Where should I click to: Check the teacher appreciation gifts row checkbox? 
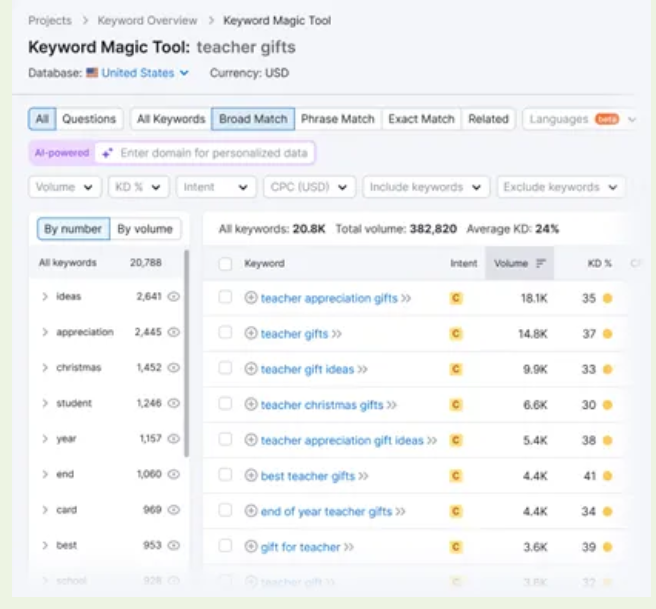click(225, 297)
